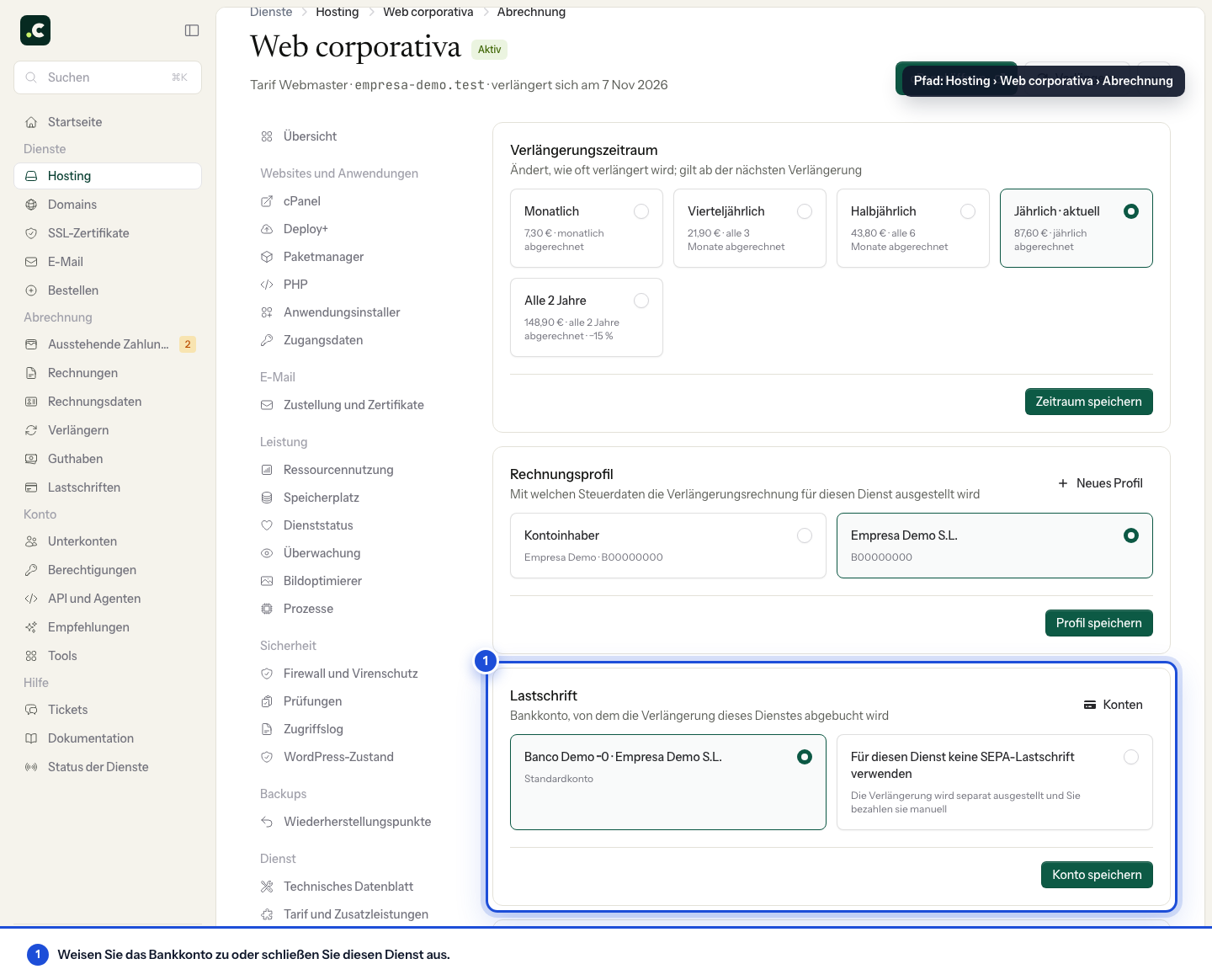Select no SEPA direct debit option

[995, 782]
